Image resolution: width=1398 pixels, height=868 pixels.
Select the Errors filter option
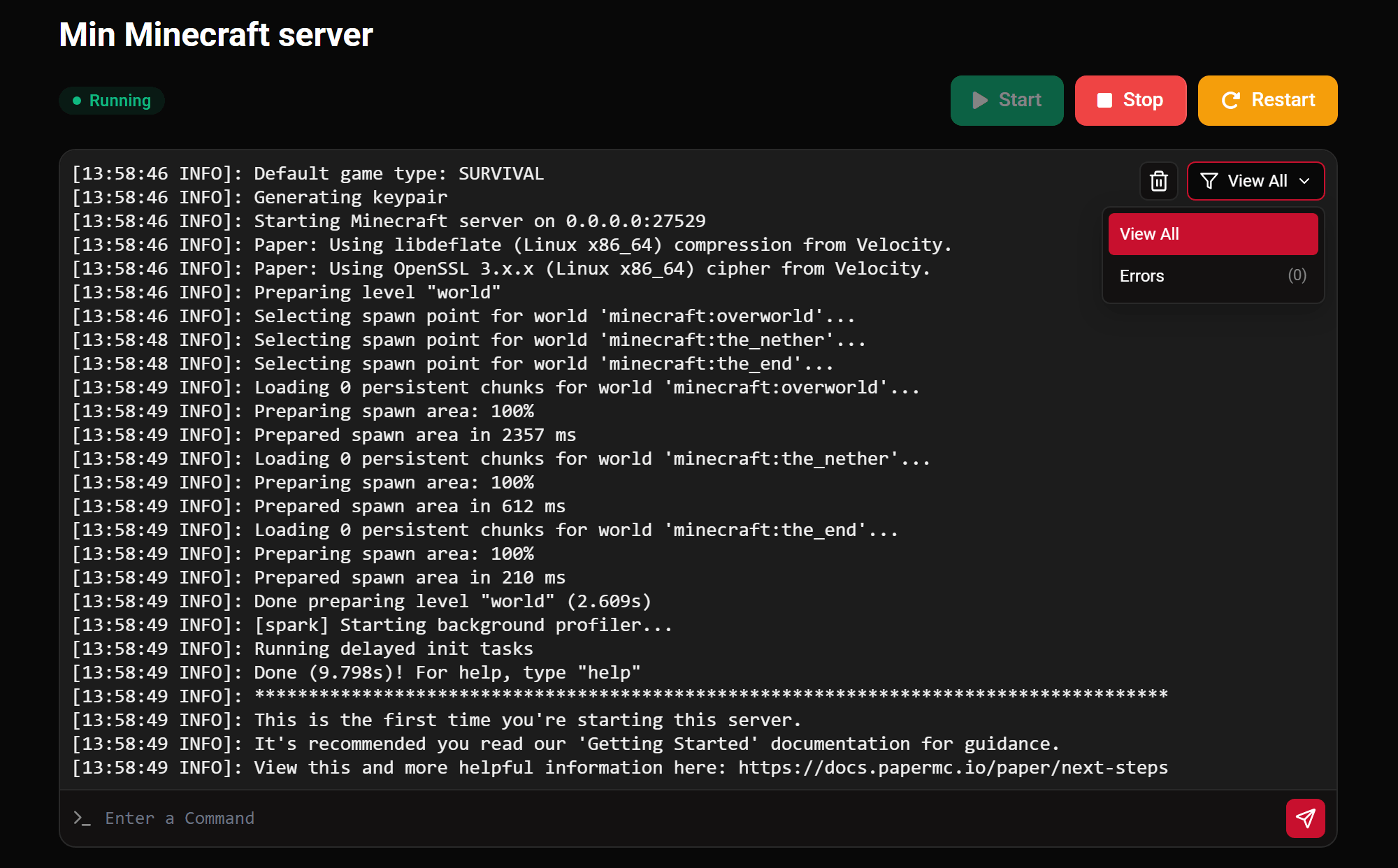(1213, 276)
